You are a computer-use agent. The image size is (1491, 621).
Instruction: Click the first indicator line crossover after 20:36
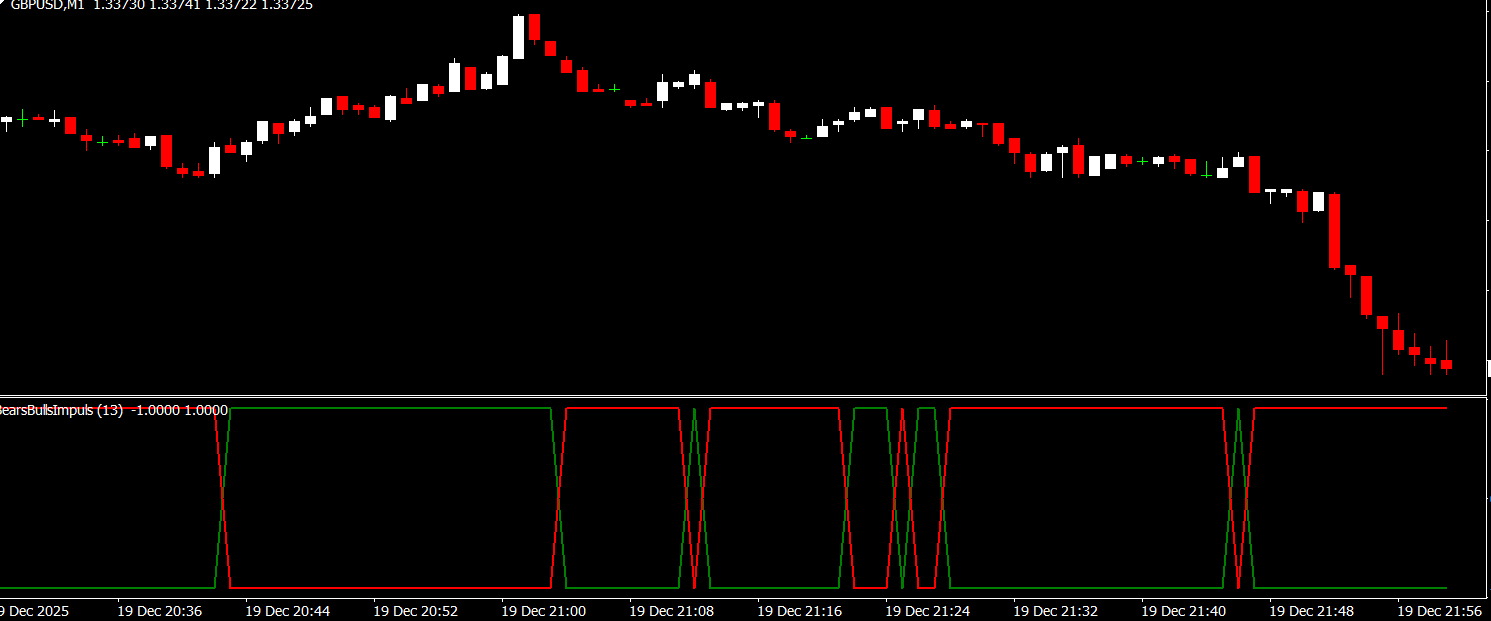tap(223, 498)
